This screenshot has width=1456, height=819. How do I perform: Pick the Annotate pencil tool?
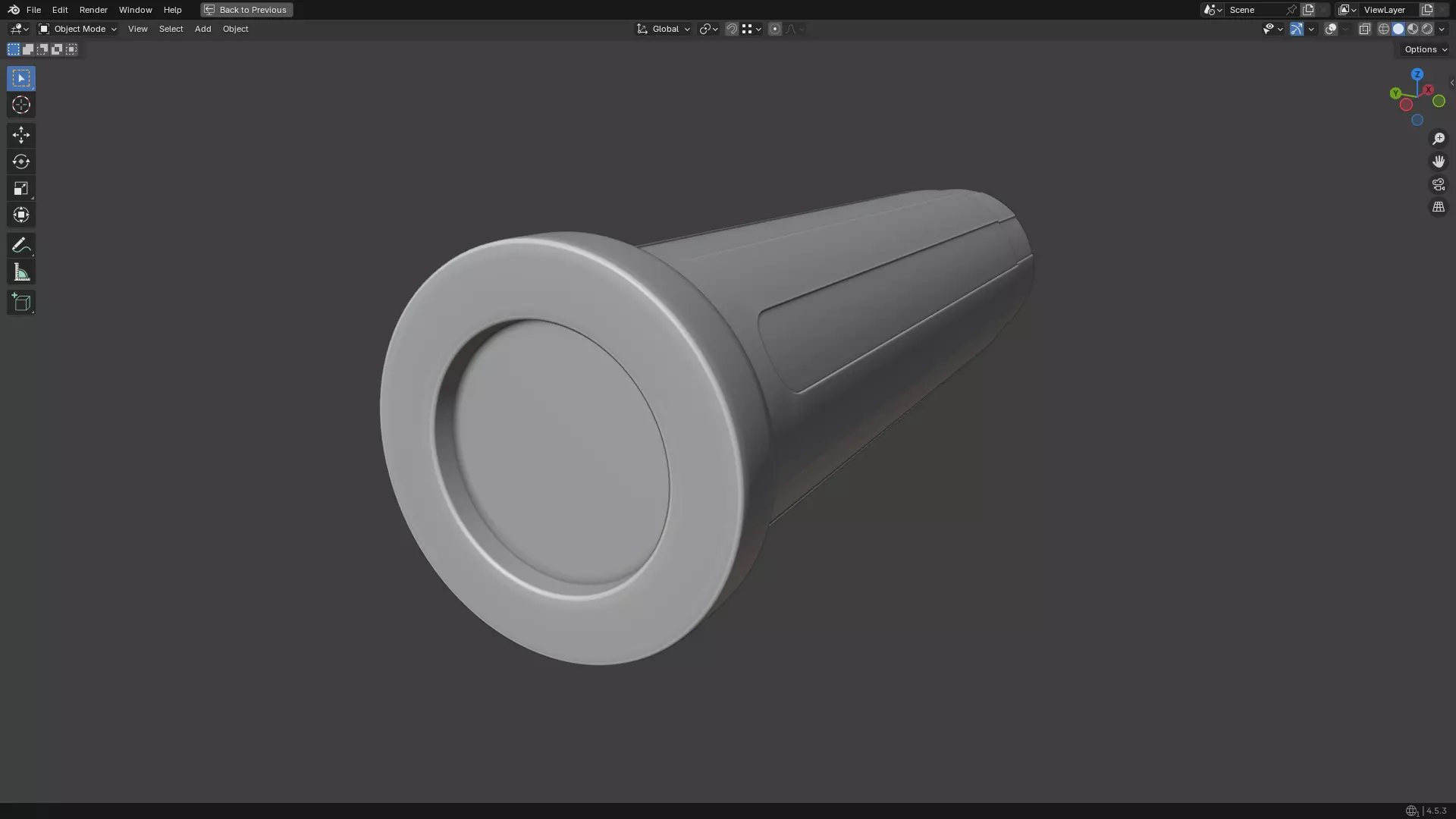pos(21,245)
